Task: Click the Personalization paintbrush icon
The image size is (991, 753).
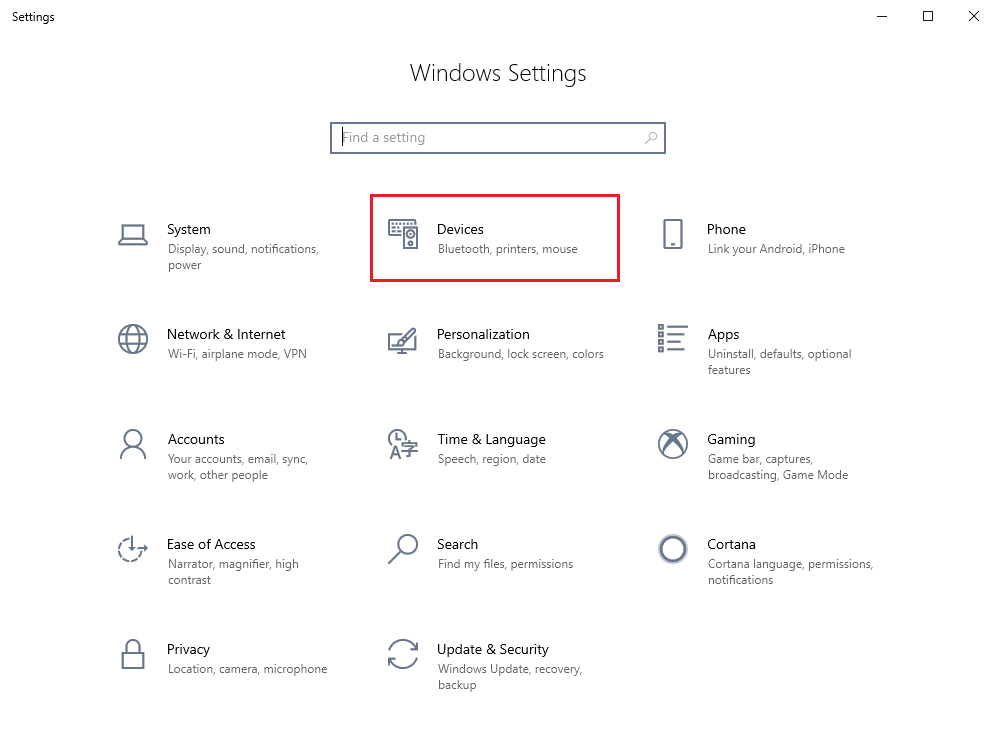Action: 403,340
